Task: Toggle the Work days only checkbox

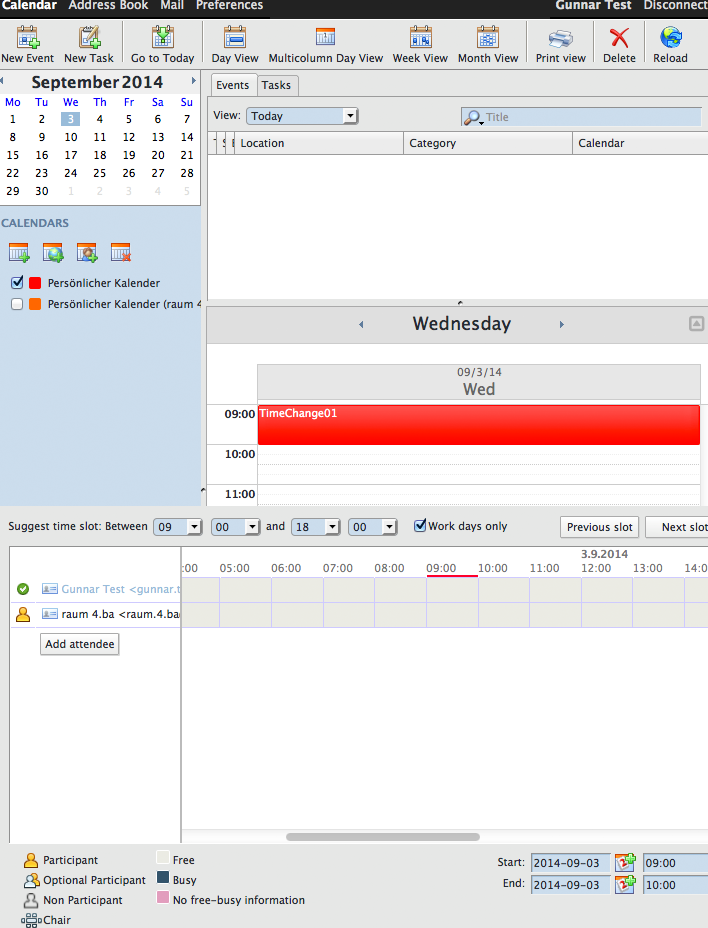Action: pyautogui.click(x=421, y=526)
